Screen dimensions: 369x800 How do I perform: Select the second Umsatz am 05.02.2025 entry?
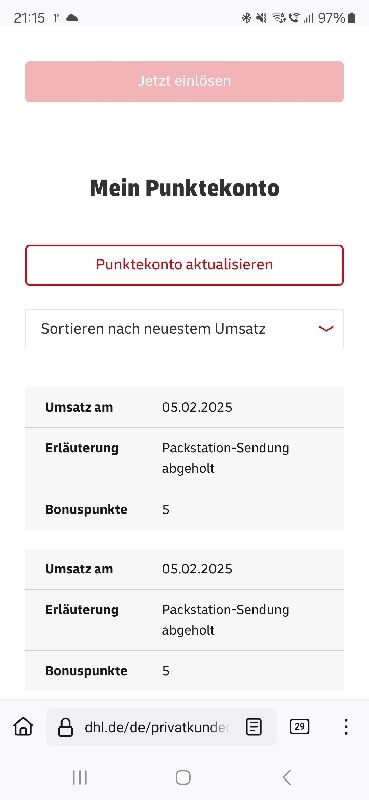click(x=184, y=569)
